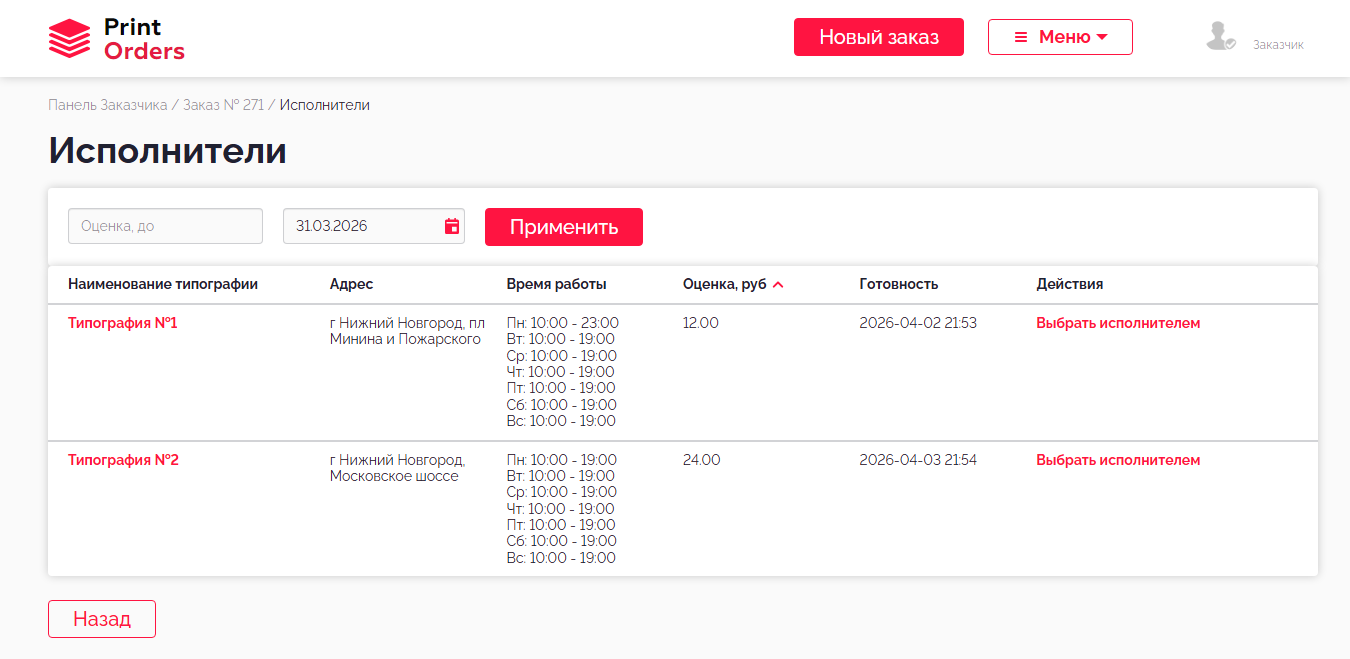The width and height of the screenshot is (1350, 659).
Task: Focus the Оценка, до input field
Action: [x=165, y=226]
